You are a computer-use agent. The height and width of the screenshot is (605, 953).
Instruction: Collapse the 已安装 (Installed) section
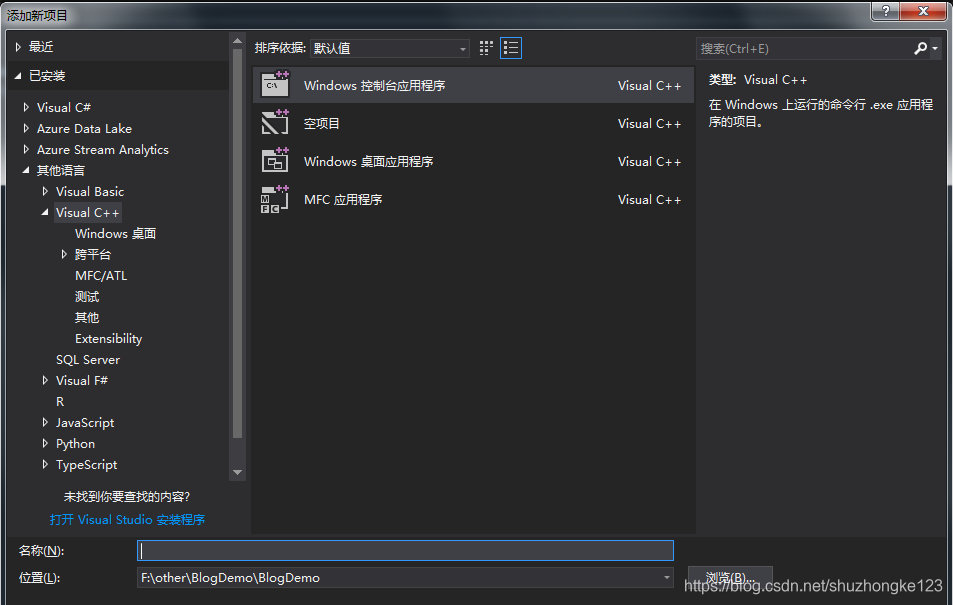(x=18, y=75)
